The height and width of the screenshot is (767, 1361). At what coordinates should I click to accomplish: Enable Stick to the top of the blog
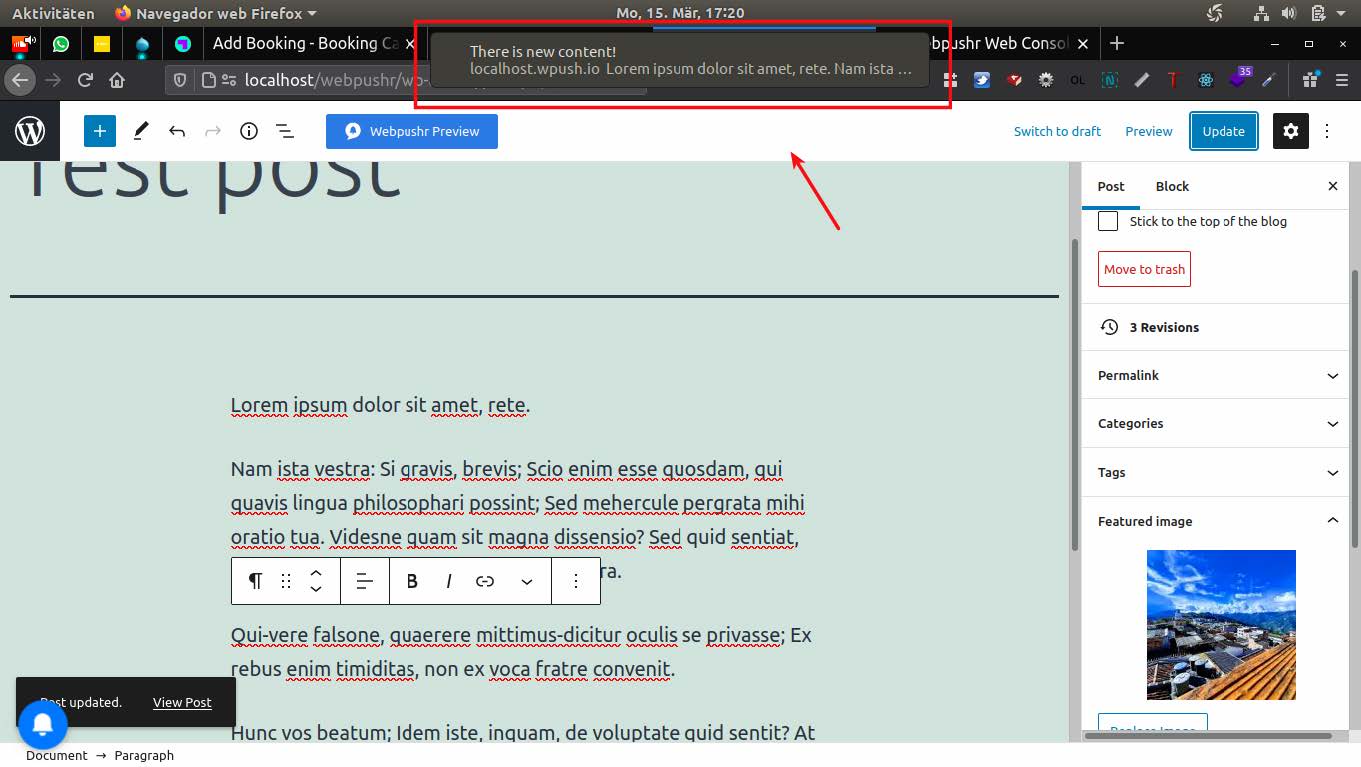click(x=1108, y=221)
